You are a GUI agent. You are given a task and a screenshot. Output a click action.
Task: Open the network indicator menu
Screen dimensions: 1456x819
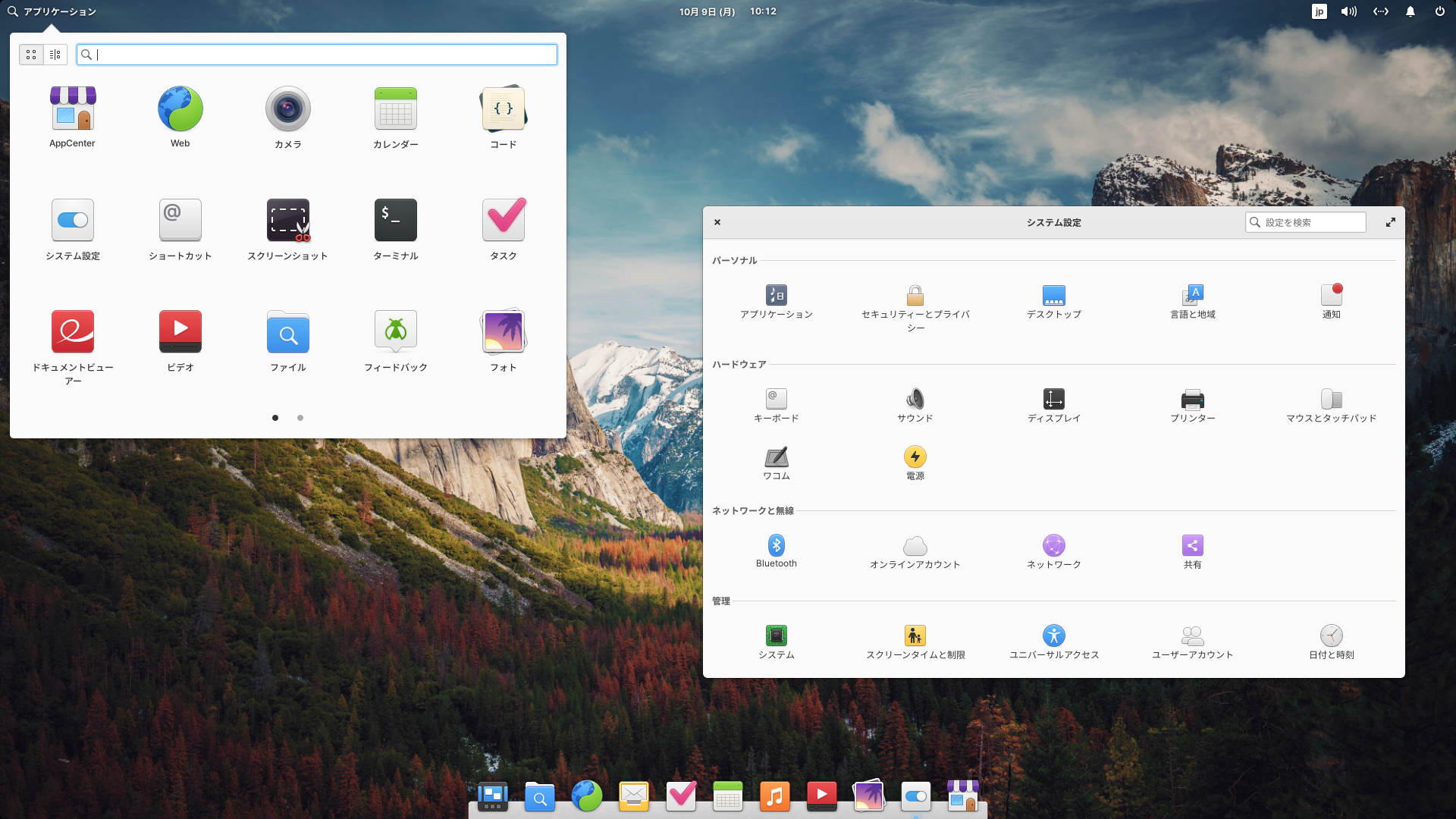coord(1380,11)
